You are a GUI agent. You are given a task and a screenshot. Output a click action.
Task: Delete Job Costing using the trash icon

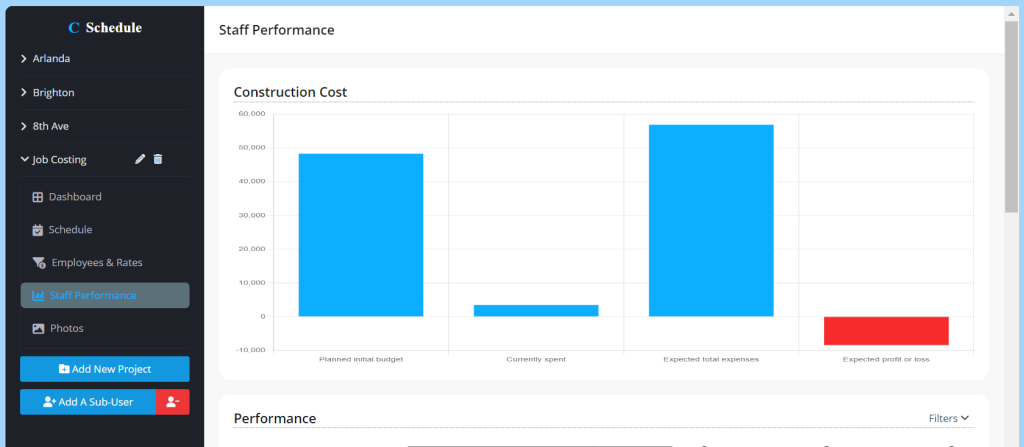[x=158, y=159]
